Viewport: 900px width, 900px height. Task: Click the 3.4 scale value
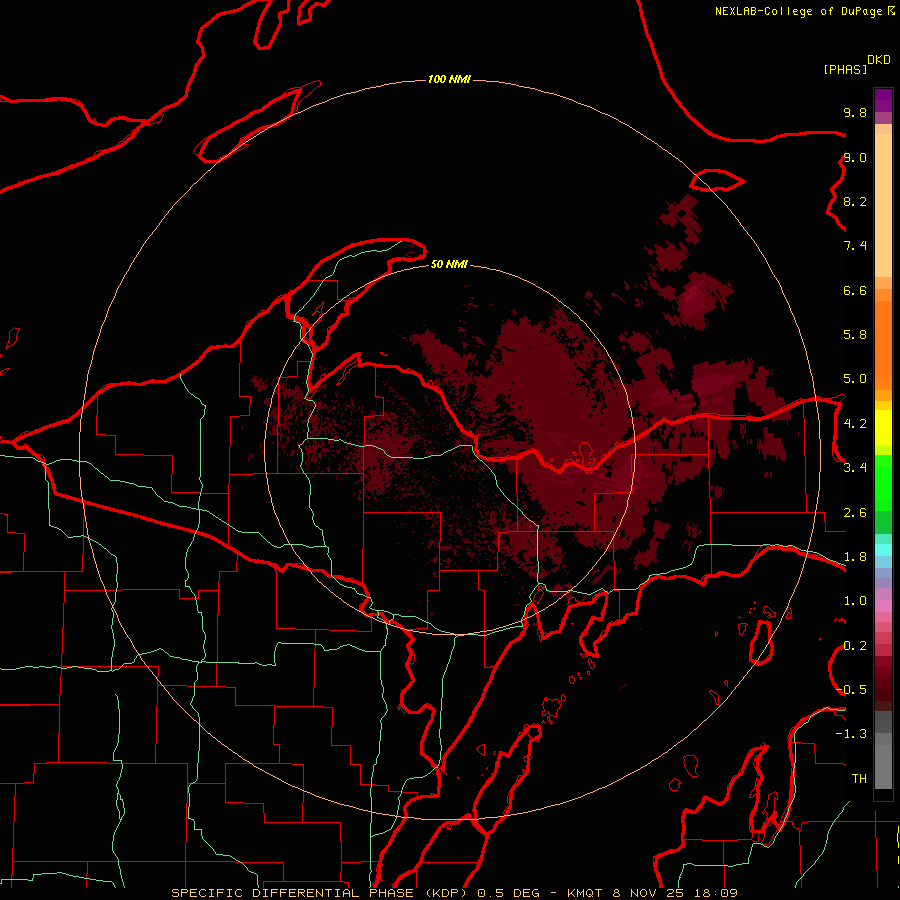(x=855, y=468)
